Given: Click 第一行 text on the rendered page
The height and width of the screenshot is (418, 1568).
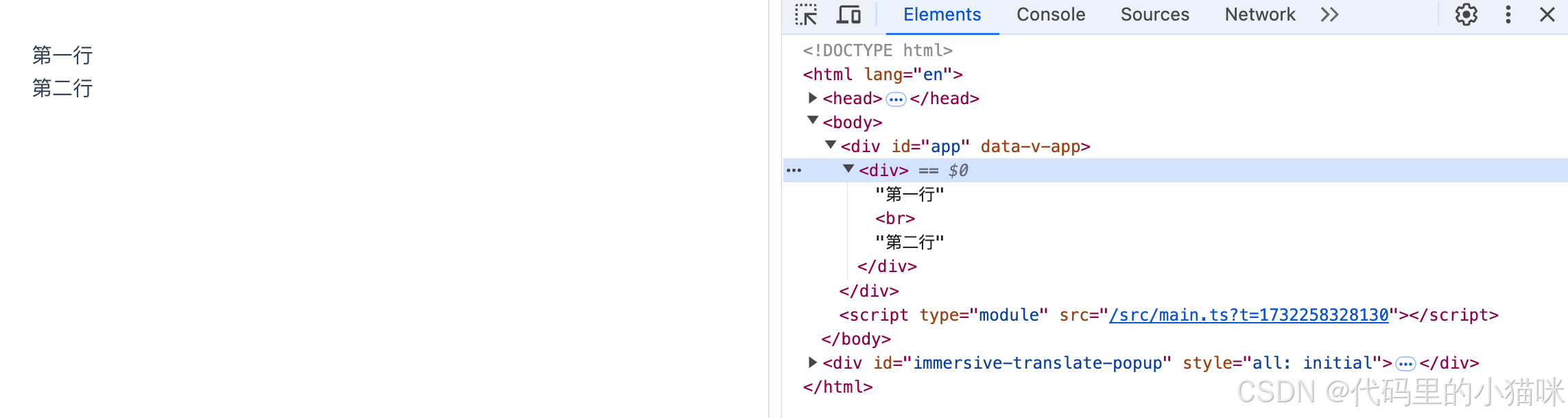Looking at the screenshot, I should tap(62, 56).
